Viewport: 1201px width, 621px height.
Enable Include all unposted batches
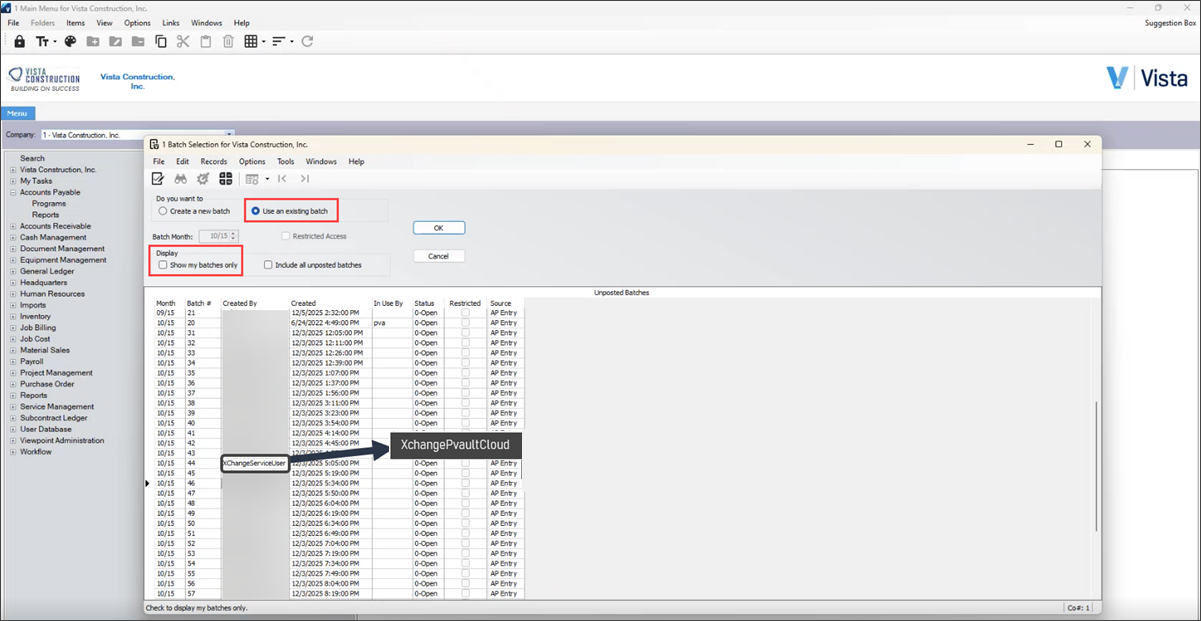268,265
